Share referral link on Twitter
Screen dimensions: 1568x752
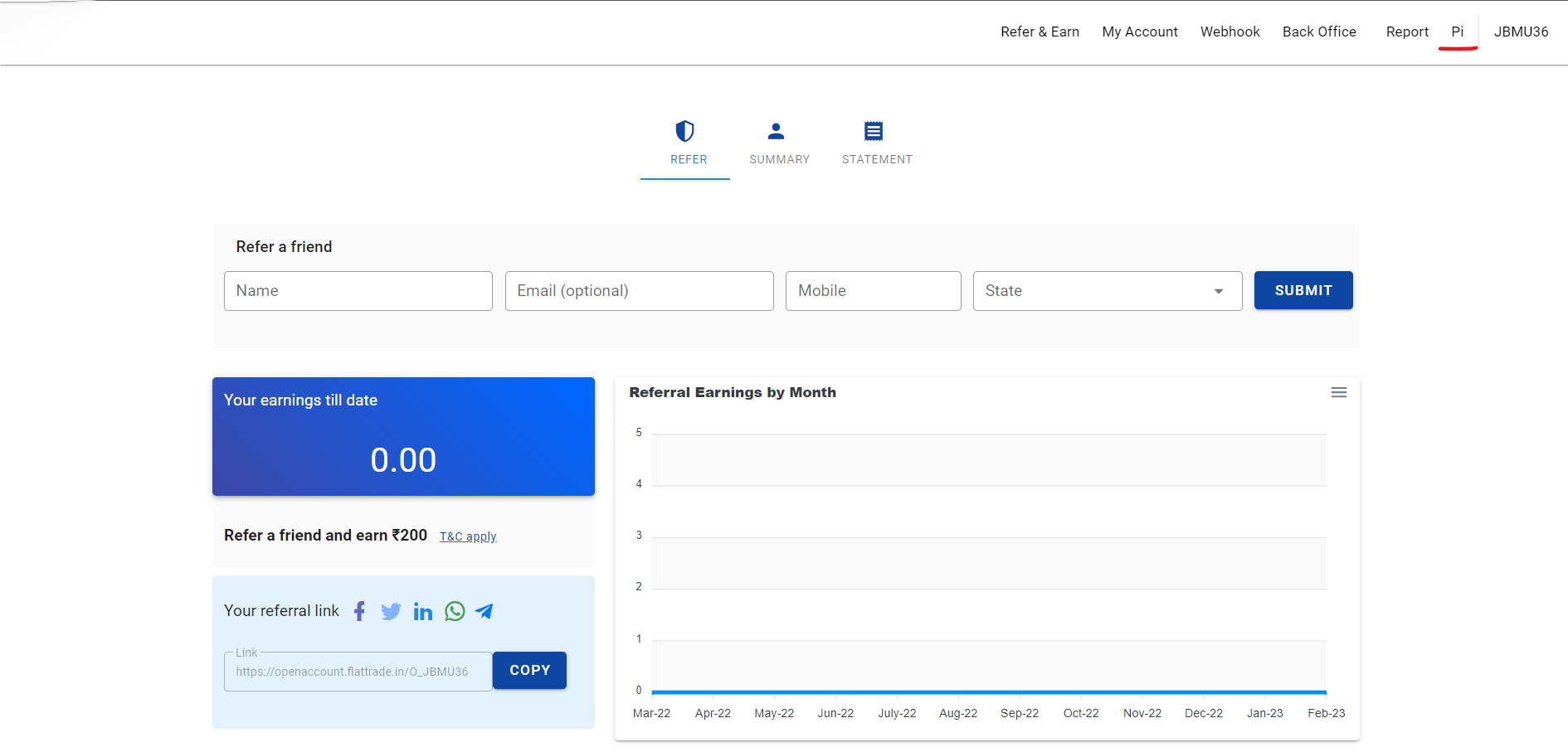tap(391, 612)
